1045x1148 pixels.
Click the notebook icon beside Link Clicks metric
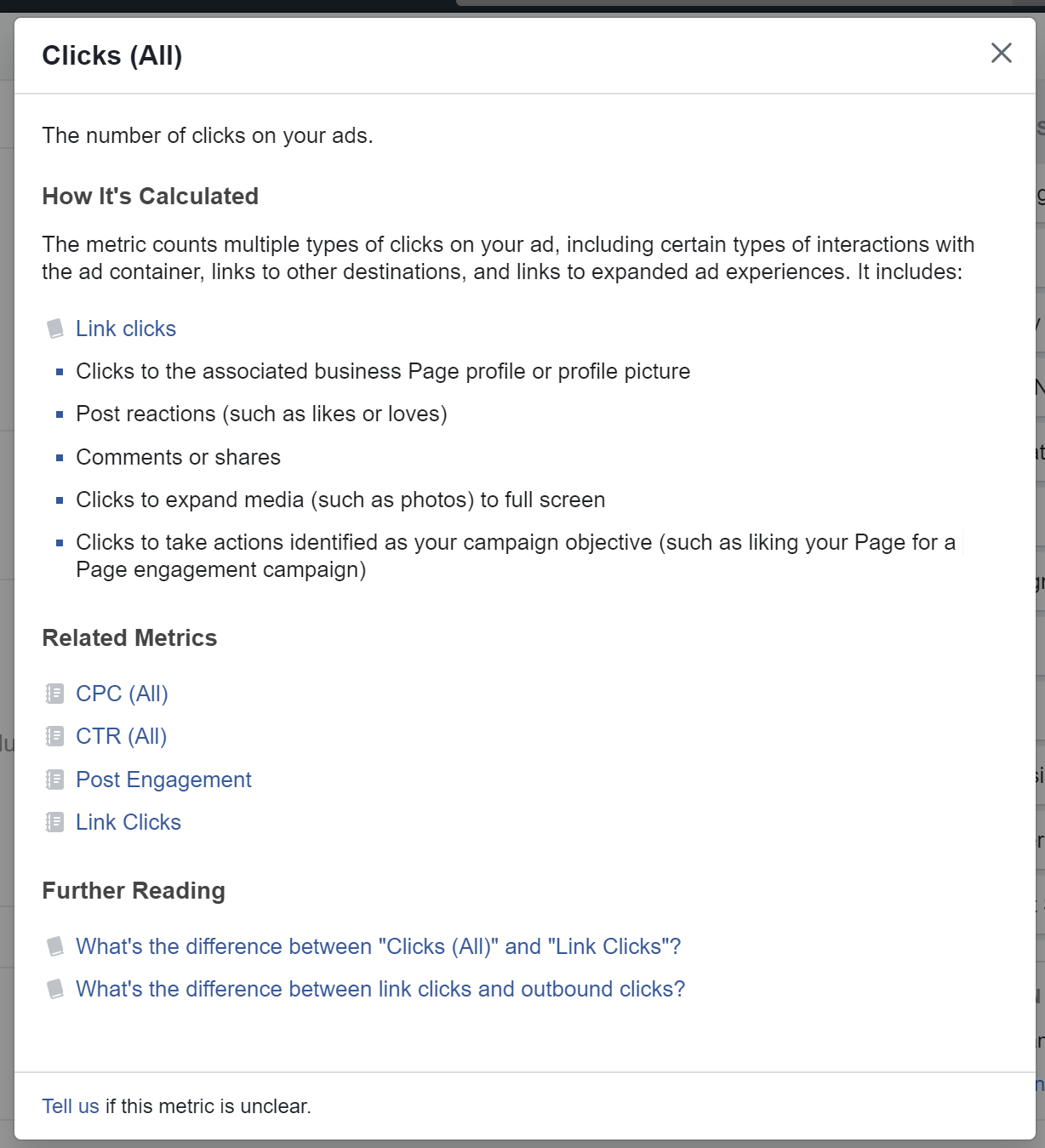tap(54, 822)
